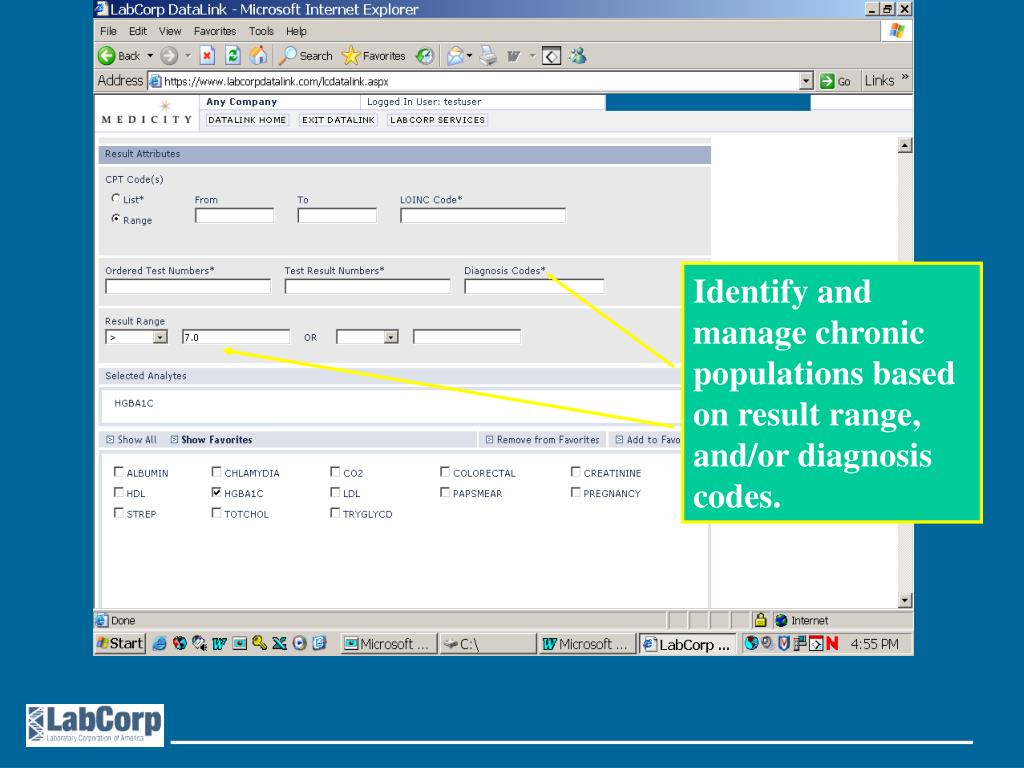Screen dimensions: 1024x768
Task: Print the page using the printer icon
Action: click(x=488, y=56)
